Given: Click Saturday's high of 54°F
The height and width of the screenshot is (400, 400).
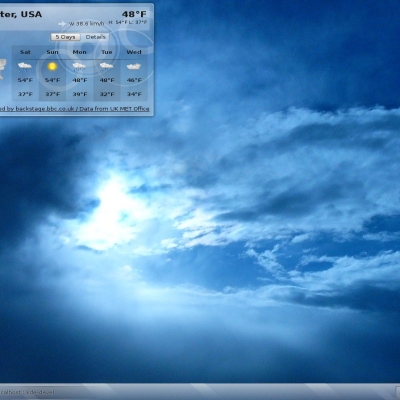Looking at the screenshot, I should pyautogui.click(x=25, y=80).
